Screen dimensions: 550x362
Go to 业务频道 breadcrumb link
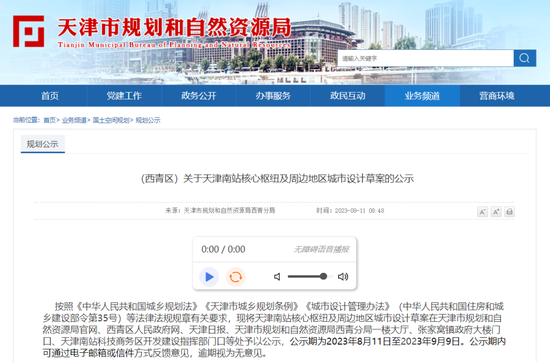click(74, 120)
